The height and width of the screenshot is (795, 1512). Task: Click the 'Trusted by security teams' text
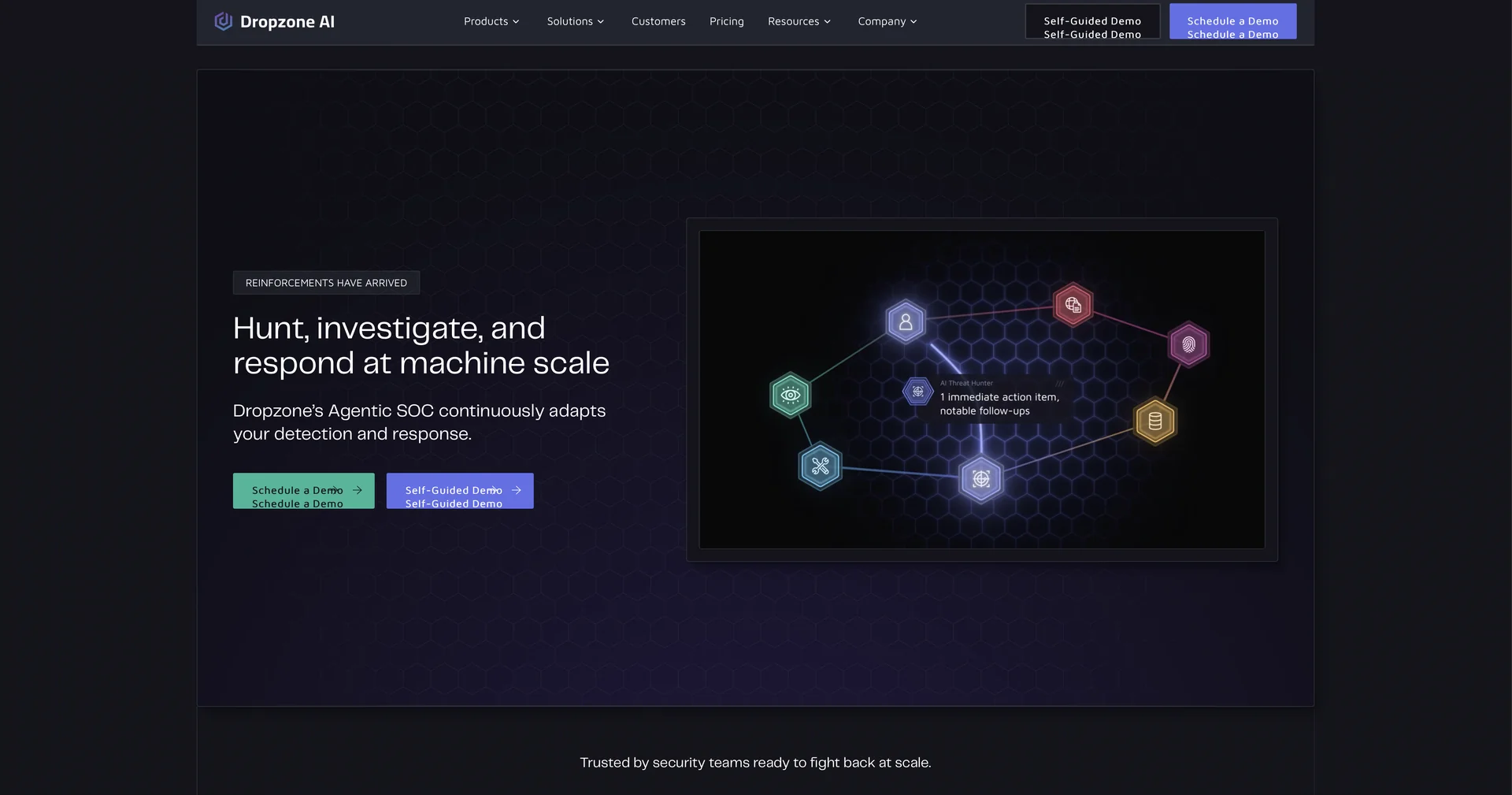click(755, 763)
